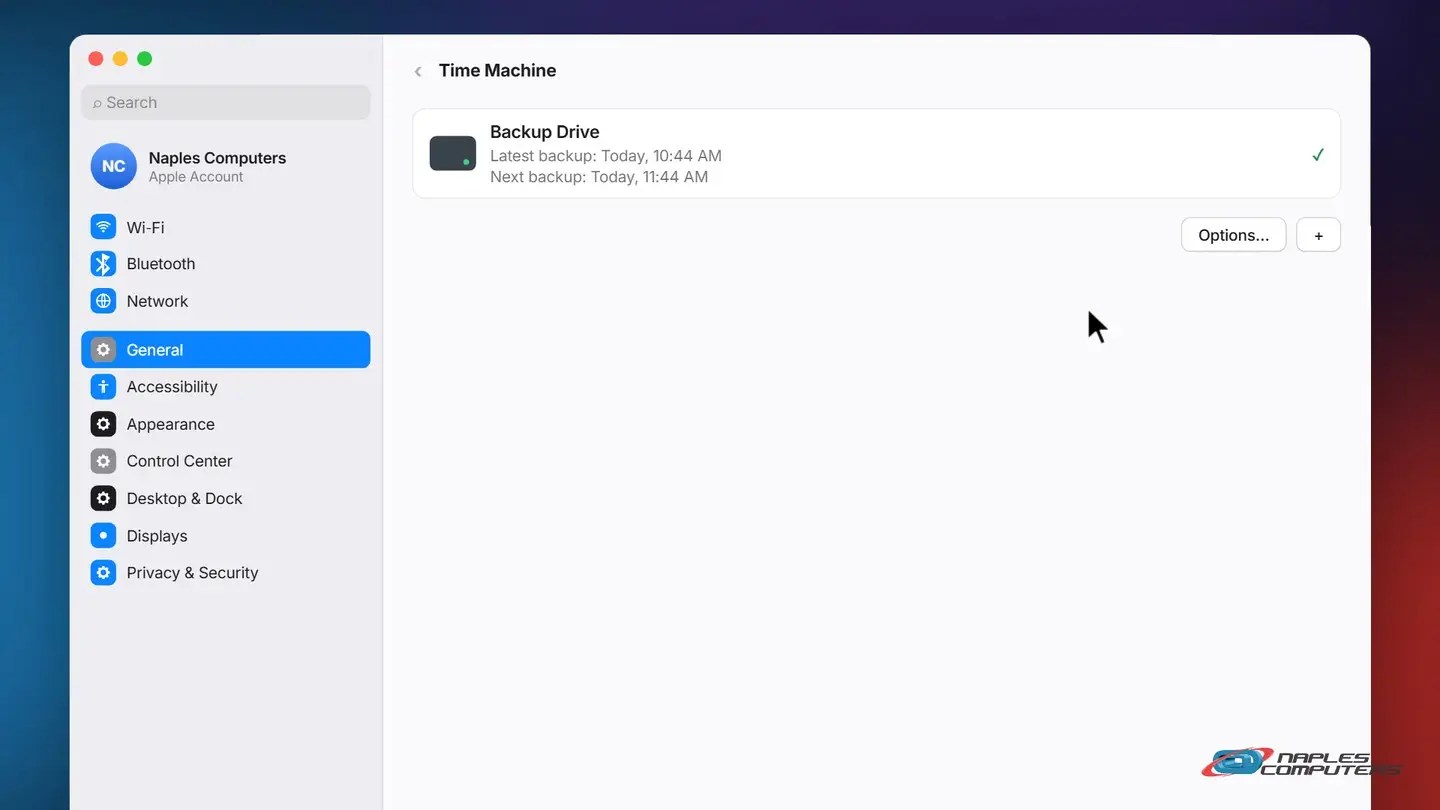Open Privacy & Security settings label

click(192, 573)
